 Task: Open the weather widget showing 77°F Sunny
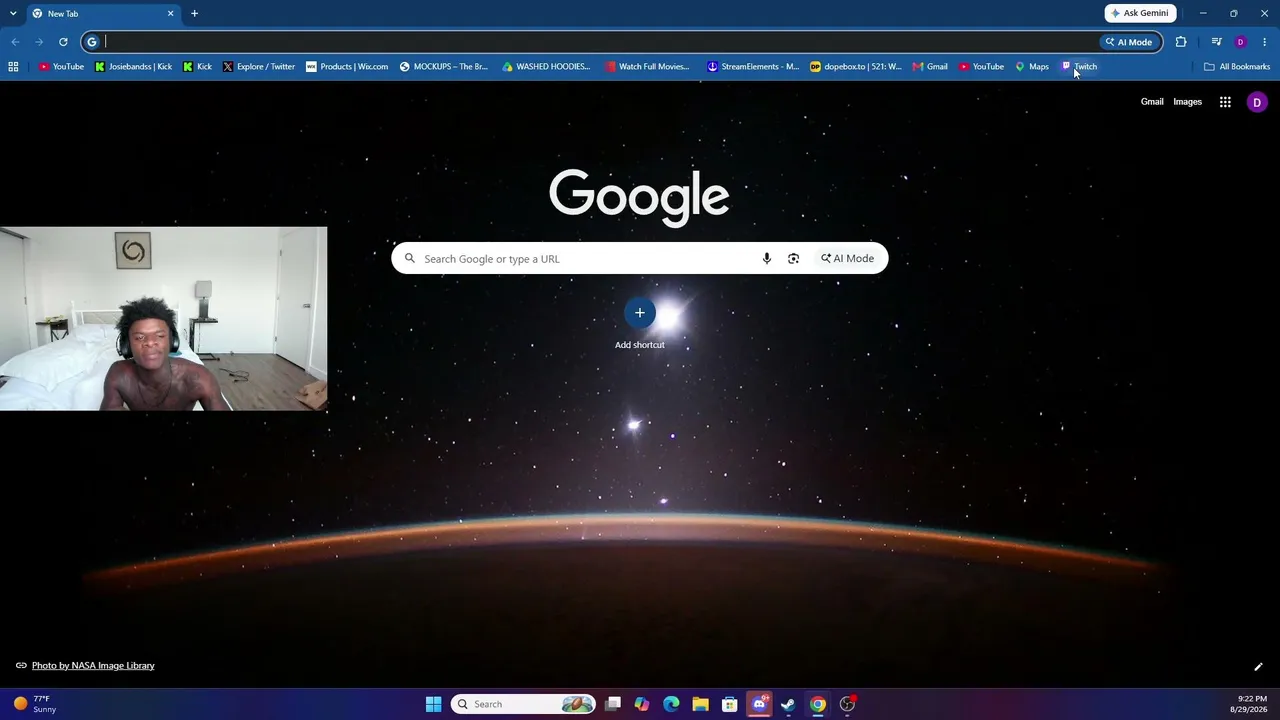(35, 704)
